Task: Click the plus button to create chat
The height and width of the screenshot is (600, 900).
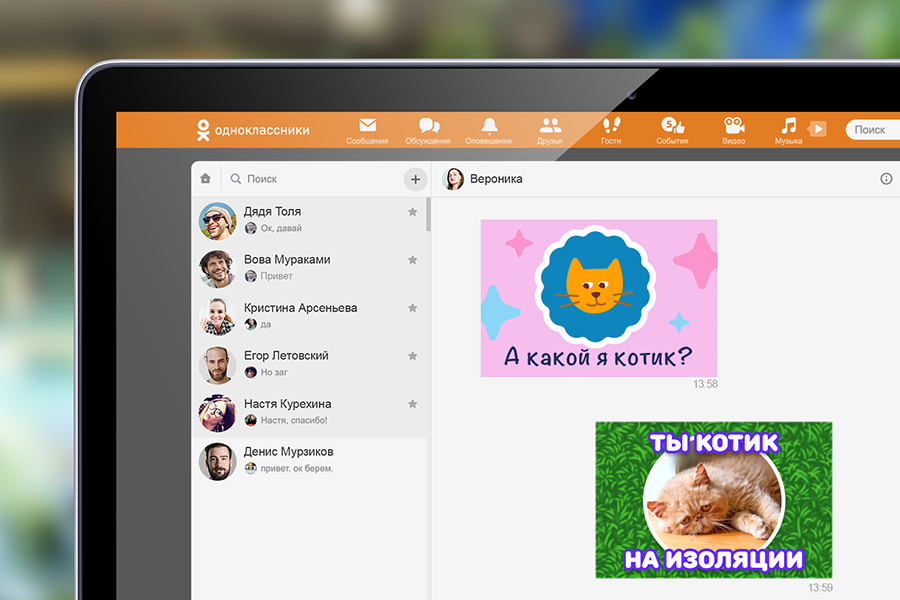Action: click(416, 179)
